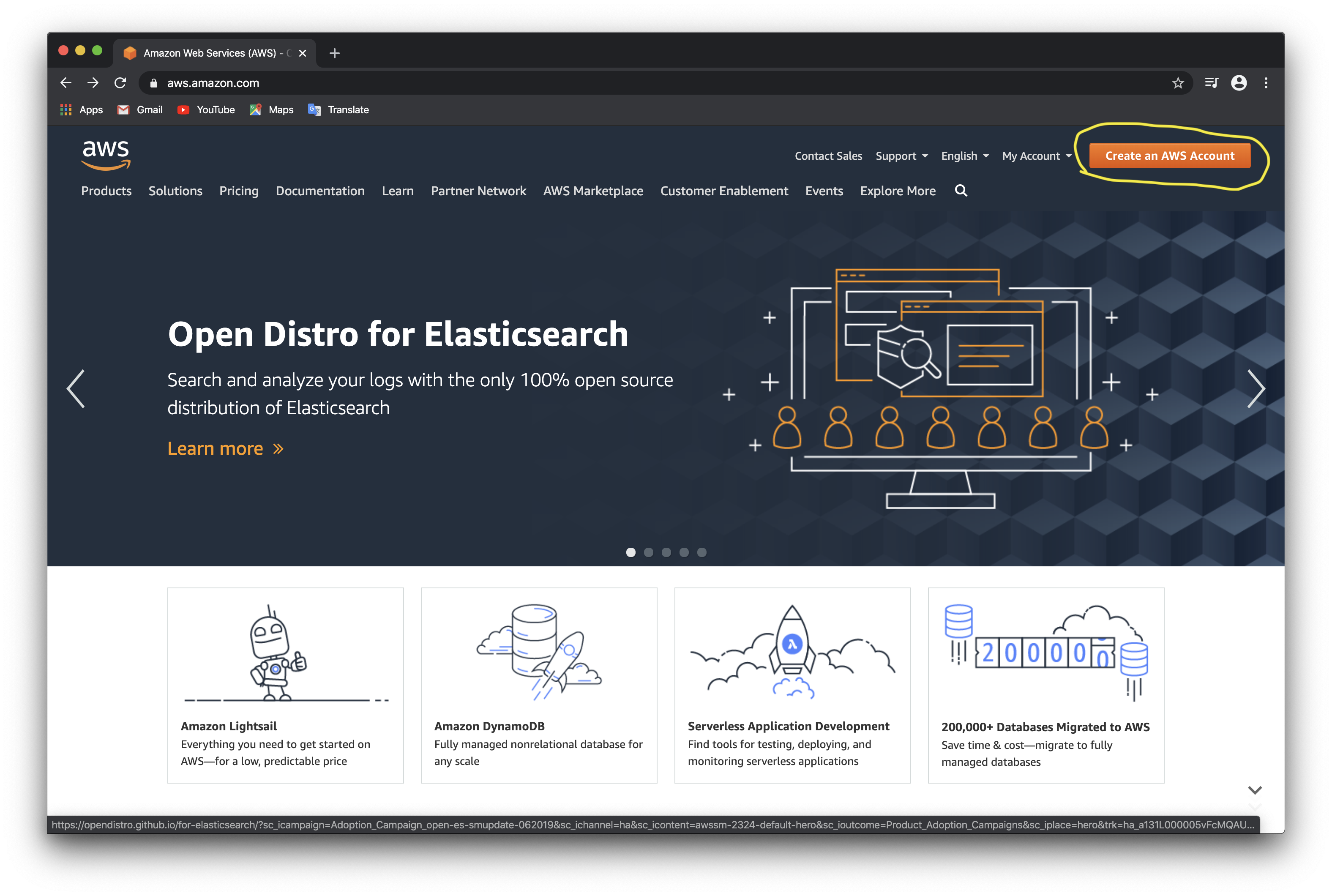The width and height of the screenshot is (1332, 896).
Task: Open the Partner Network menu item
Action: coord(479,191)
